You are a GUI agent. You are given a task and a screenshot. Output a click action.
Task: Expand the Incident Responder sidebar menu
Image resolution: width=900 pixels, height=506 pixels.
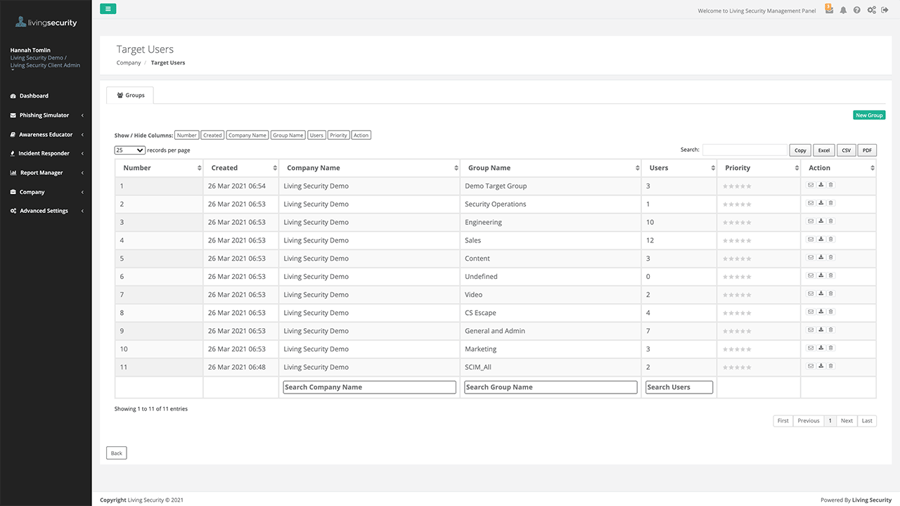[46, 153]
